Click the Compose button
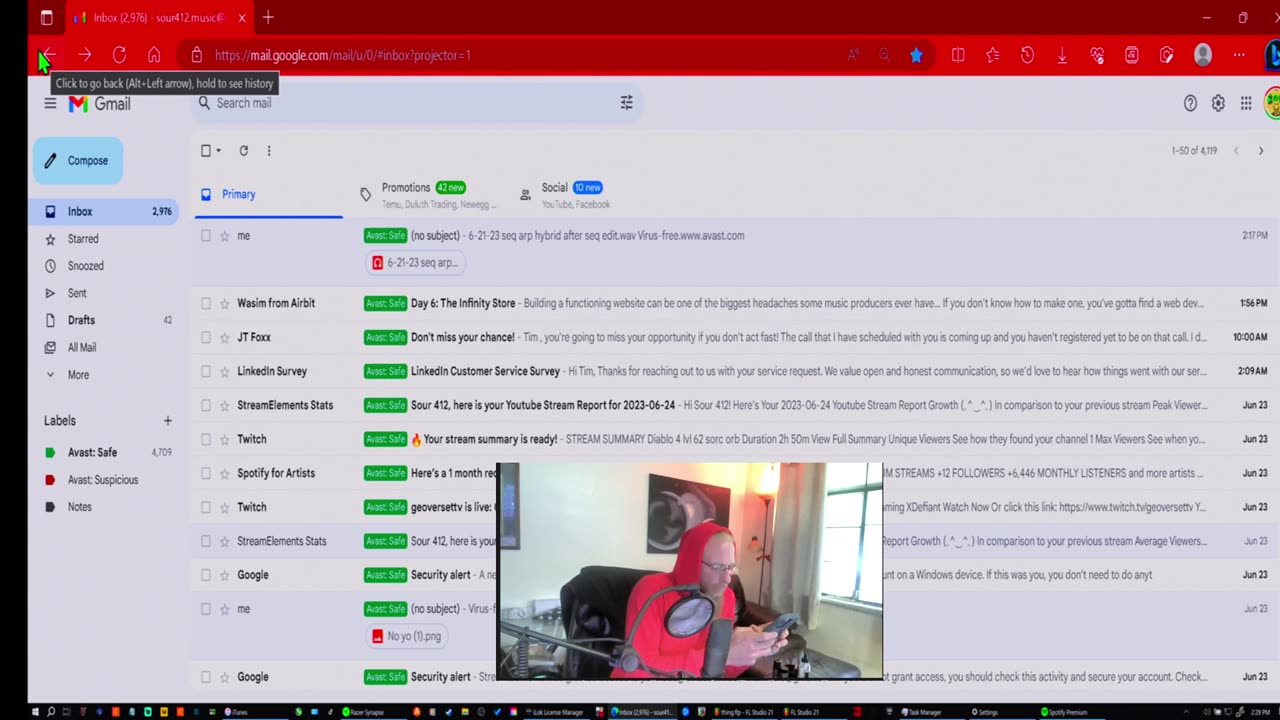Screen dimensions: 1280x720 tap(78, 161)
